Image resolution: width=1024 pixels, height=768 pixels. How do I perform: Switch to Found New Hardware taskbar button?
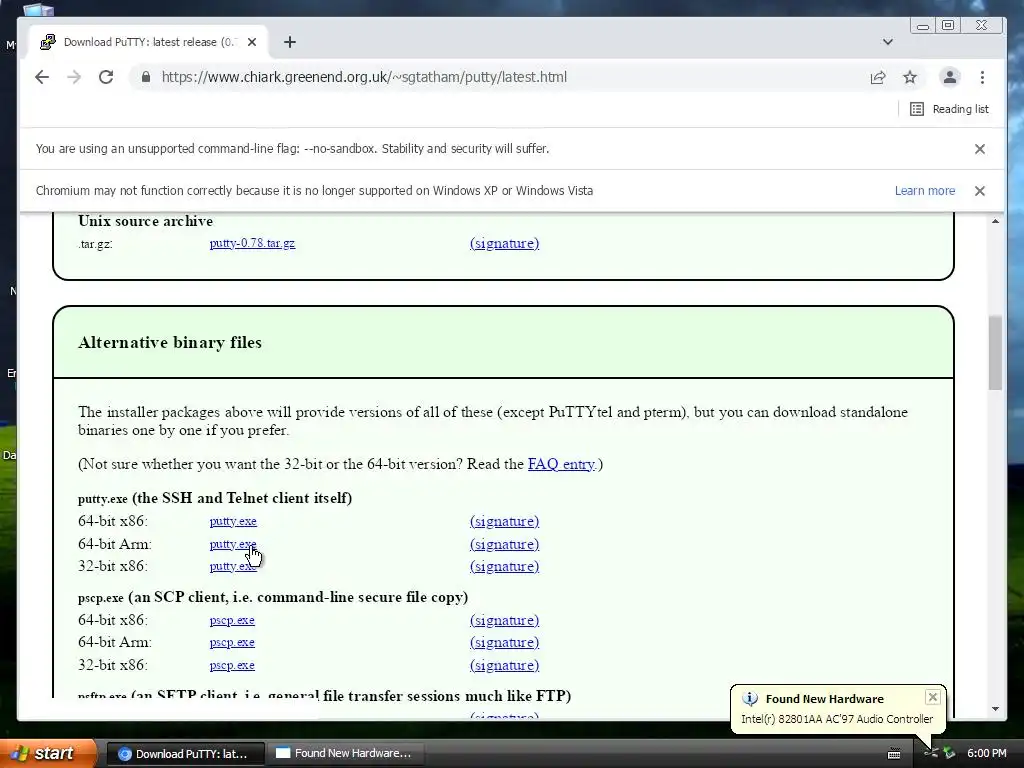(x=344, y=754)
